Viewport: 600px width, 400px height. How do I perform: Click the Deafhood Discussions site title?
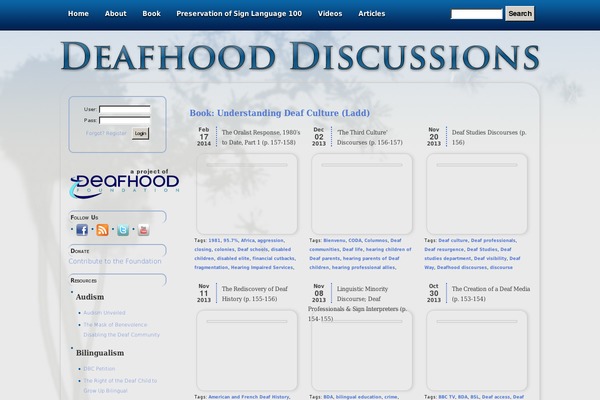coord(300,56)
